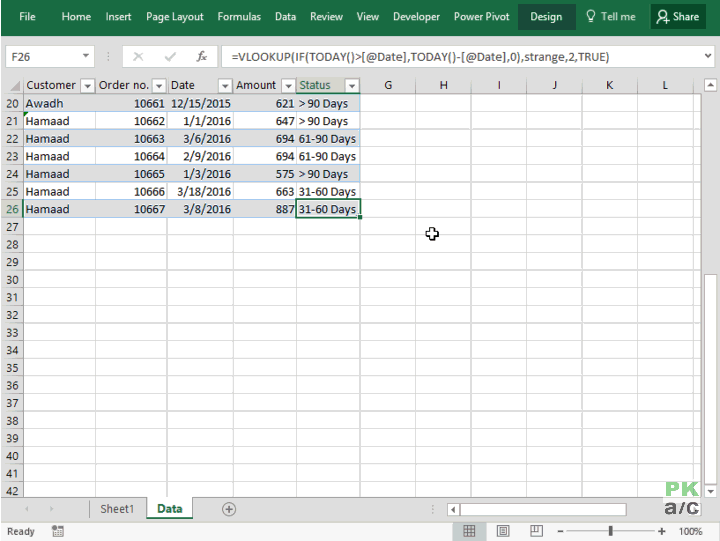The width and height of the screenshot is (720, 541).
Task: Switch to the Formulas tab
Action: pyautogui.click(x=239, y=17)
